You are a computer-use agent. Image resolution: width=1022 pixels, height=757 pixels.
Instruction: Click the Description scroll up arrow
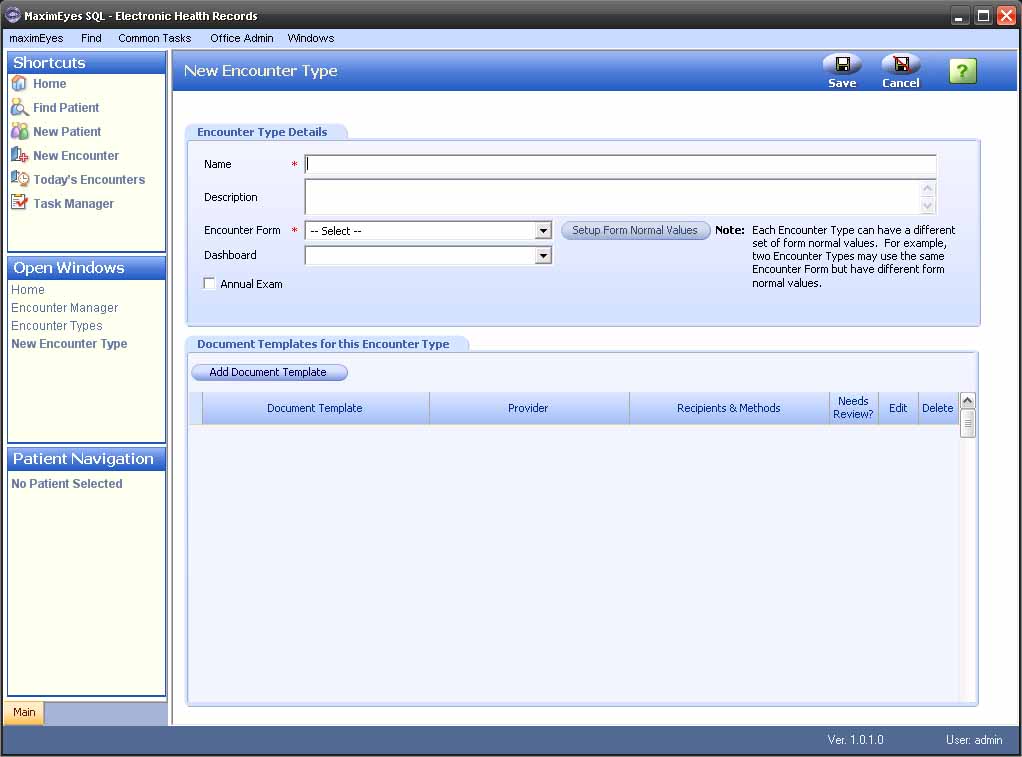tap(928, 188)
